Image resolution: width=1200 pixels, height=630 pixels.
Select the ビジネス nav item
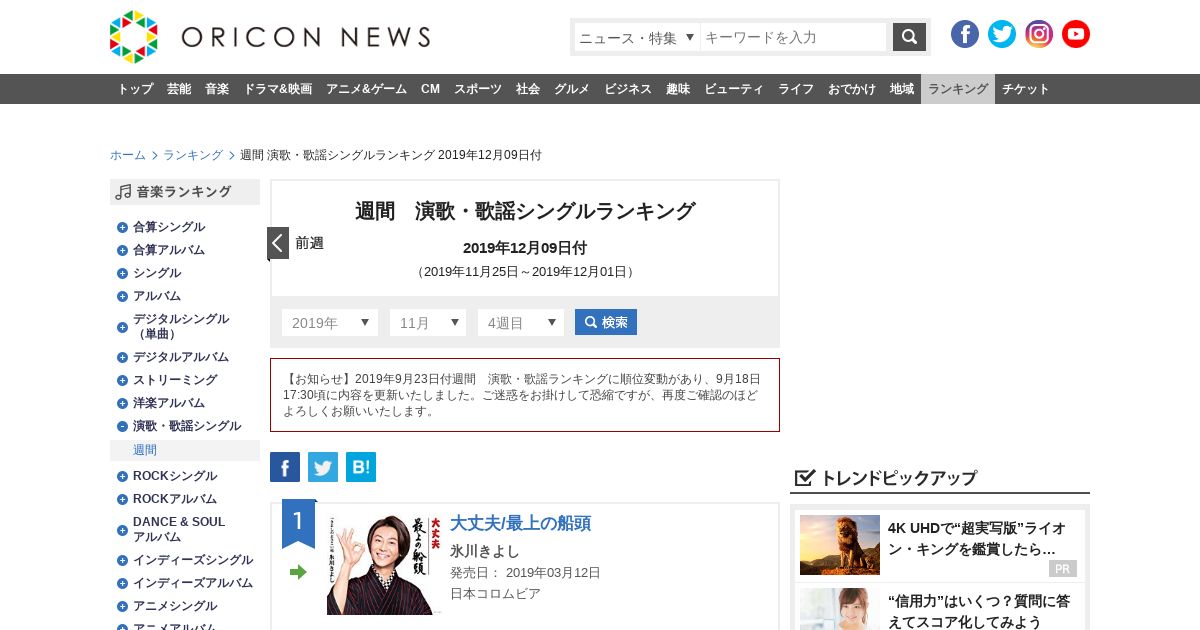pos(628,89)
